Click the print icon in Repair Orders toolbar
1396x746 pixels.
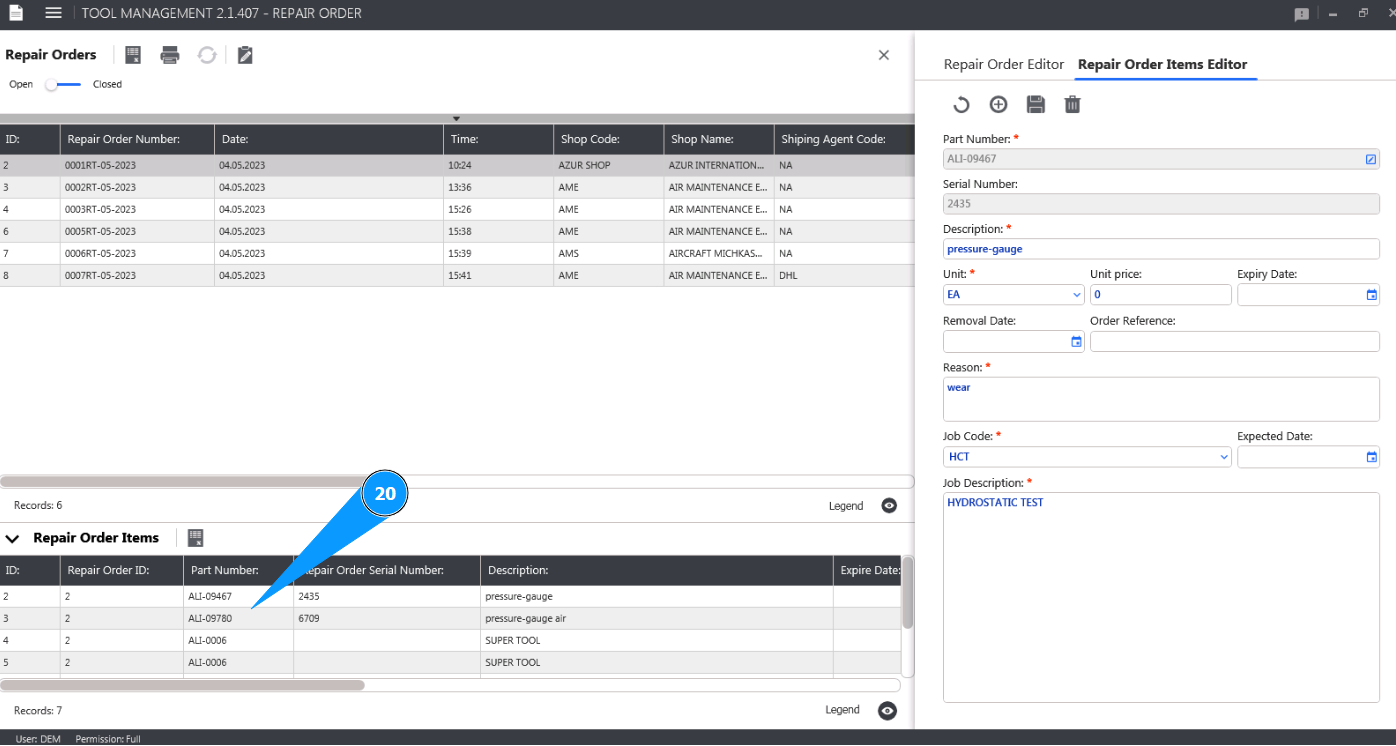[x=170, y=55]
